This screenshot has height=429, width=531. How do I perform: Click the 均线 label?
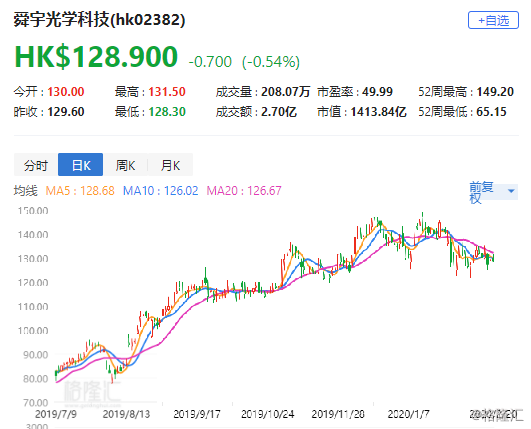coord(25,191)
